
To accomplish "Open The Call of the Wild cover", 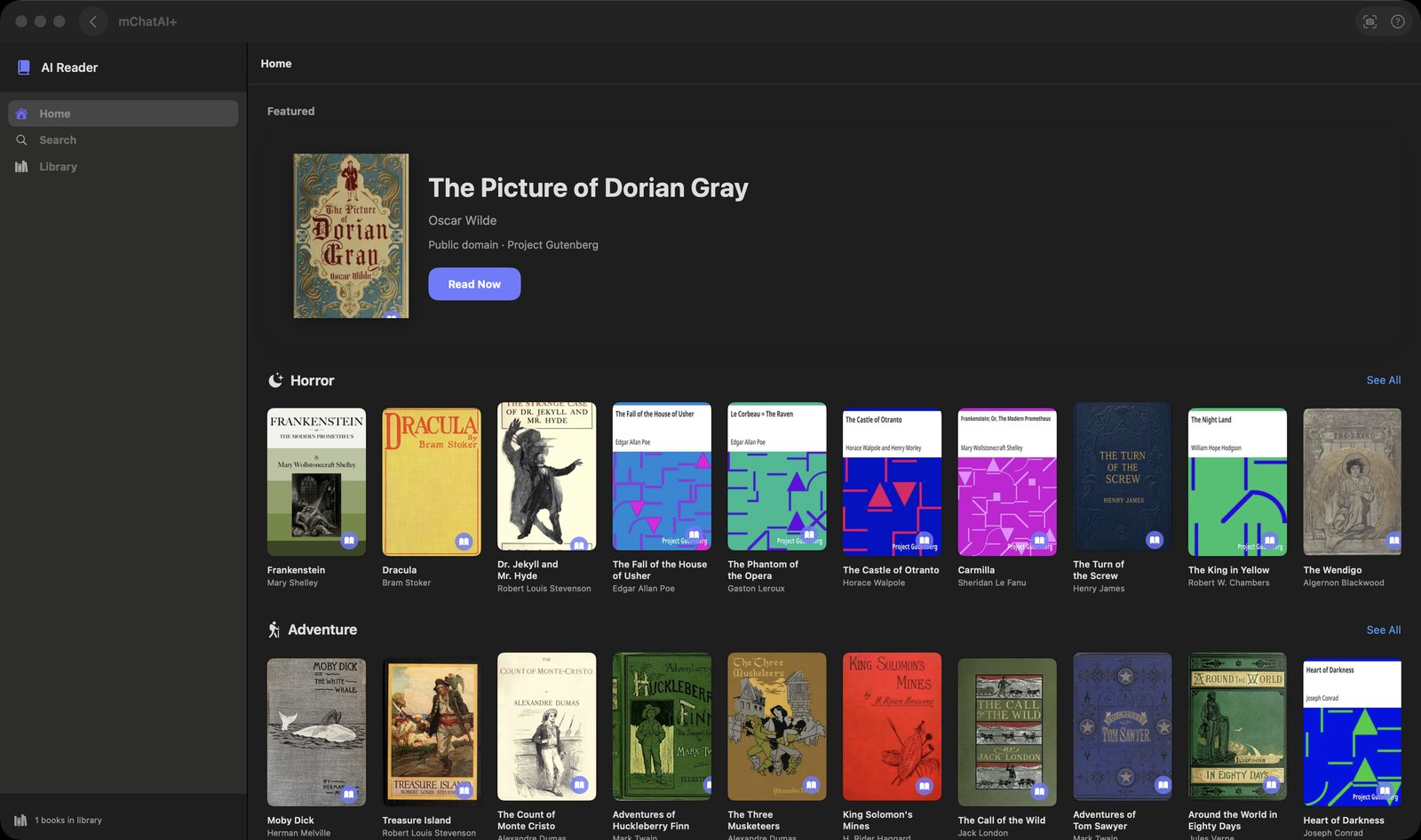I will pyautogui.click(x=1007, y=733).
